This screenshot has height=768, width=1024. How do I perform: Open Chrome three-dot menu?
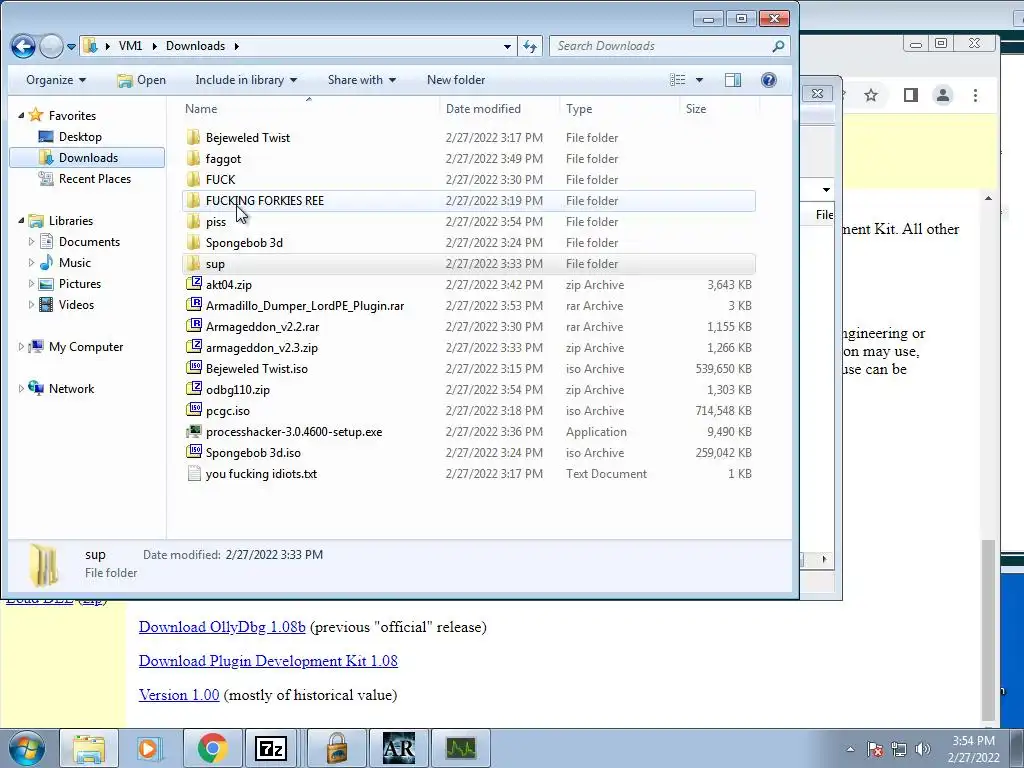tap(975, 95)
